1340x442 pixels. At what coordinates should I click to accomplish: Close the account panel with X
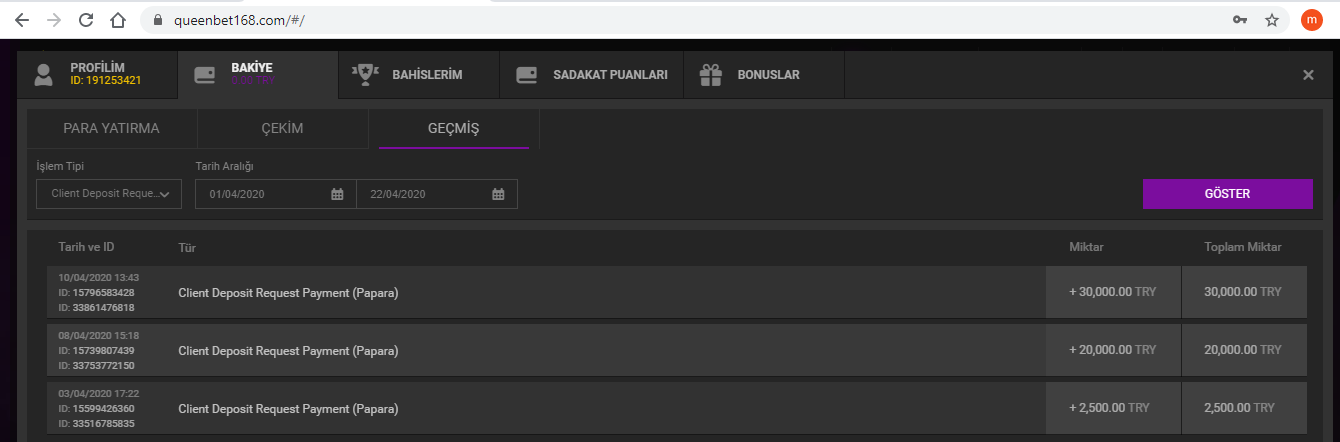click(1308, 75)
